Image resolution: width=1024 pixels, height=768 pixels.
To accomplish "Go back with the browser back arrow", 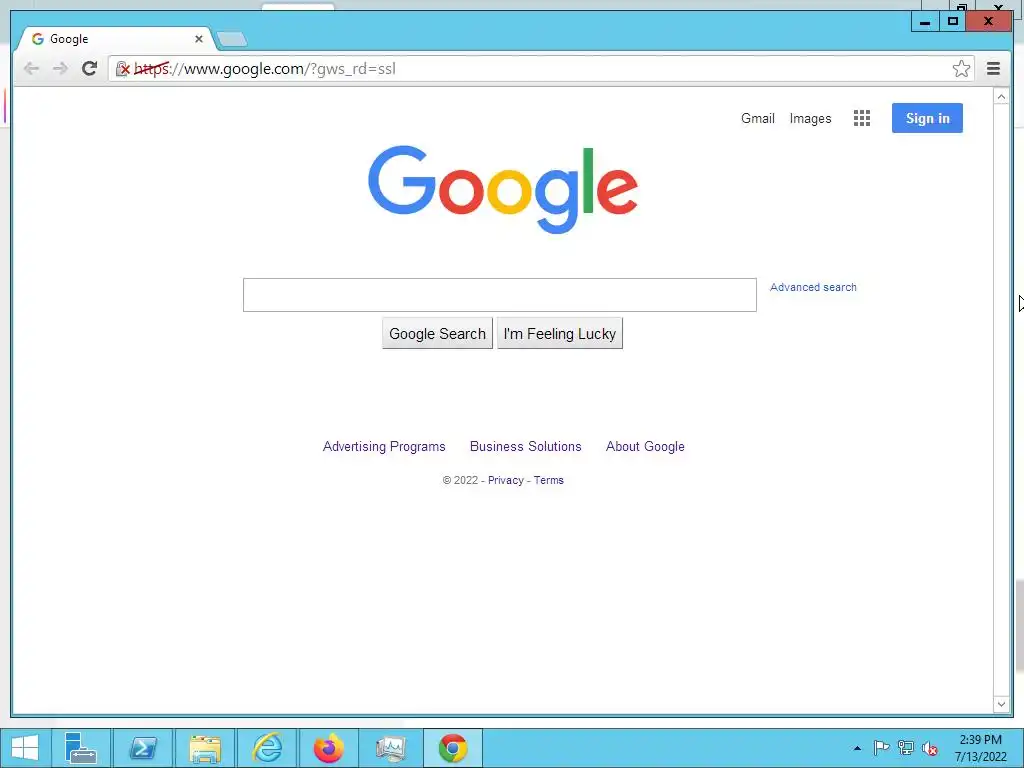I will 31,69.
